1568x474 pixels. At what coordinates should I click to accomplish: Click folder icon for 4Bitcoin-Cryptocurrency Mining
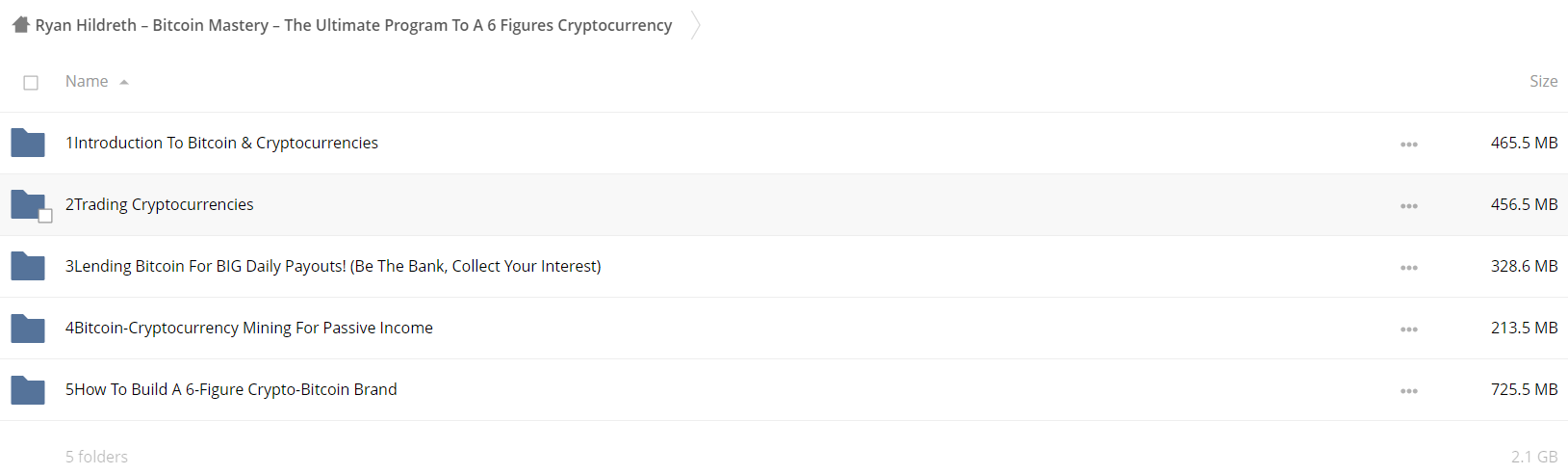coord(28,329)
